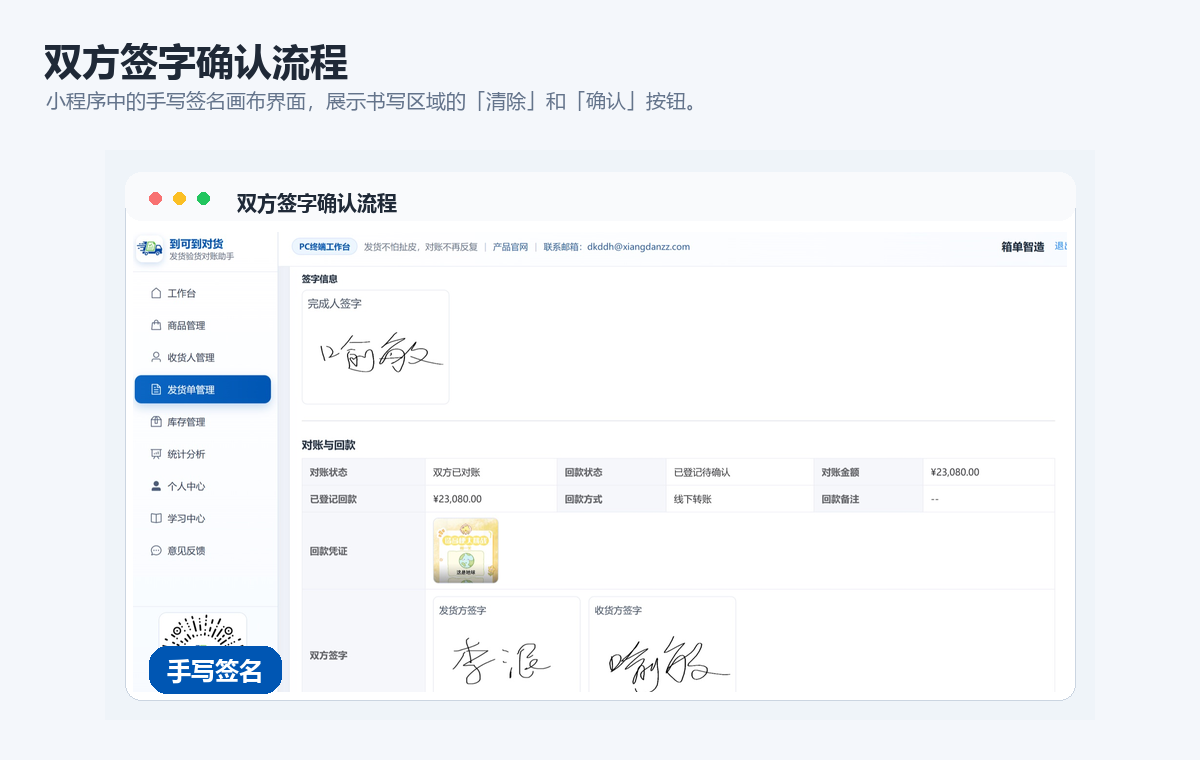Click the 回款备注 label cell
This screenshot has width=1200, height=760.
867,499
